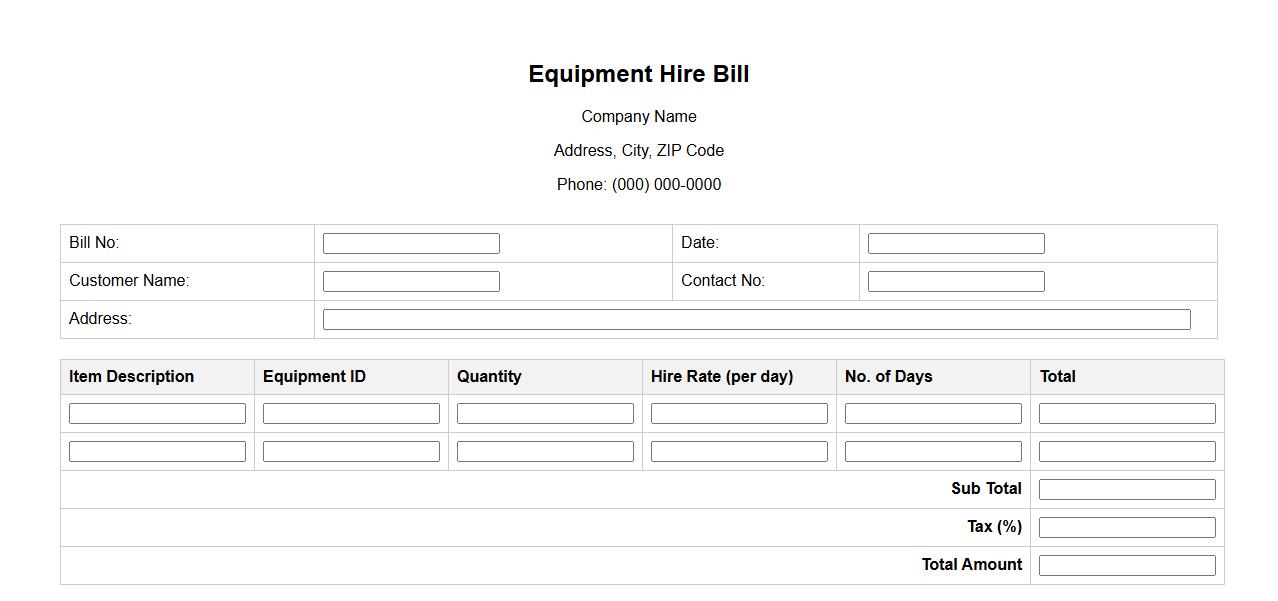Focus first row Hire Rate field

coord(739,413)
